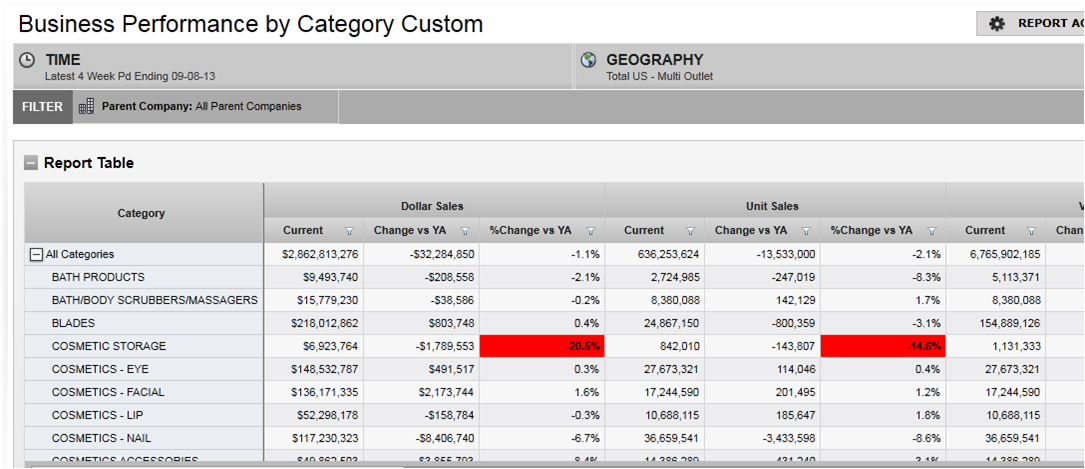
Task: Click the clock icon beside TIME
Action: 28,61
